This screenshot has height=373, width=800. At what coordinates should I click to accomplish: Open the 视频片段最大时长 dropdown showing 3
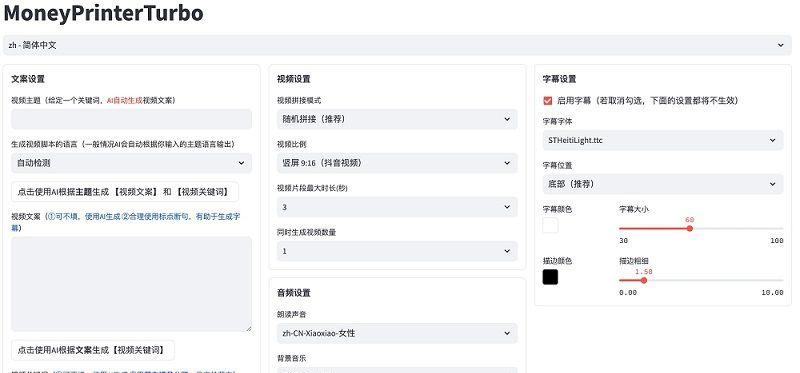click(x=397, y=207)
